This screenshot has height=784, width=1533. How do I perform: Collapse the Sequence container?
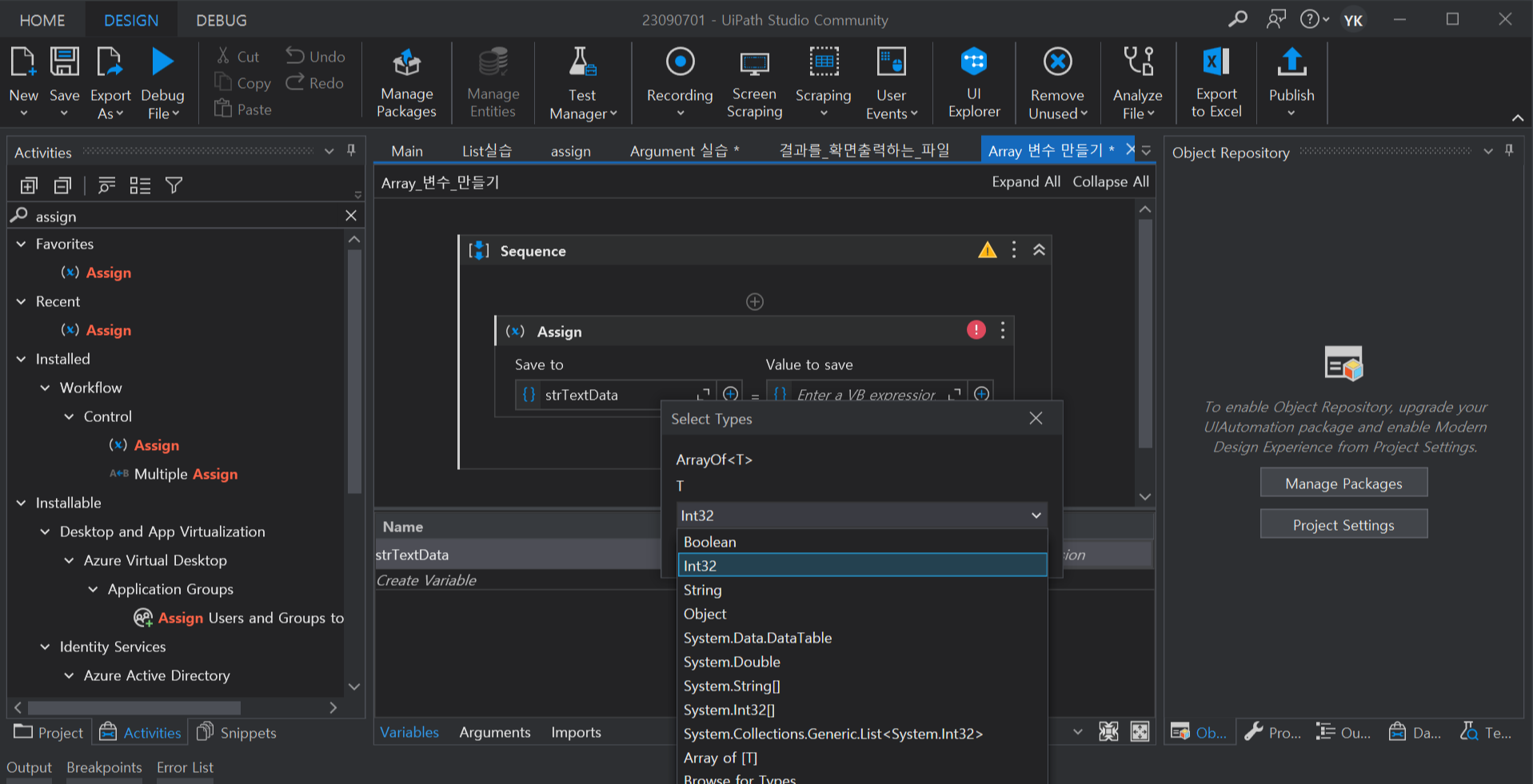(x=1039, y=250)
